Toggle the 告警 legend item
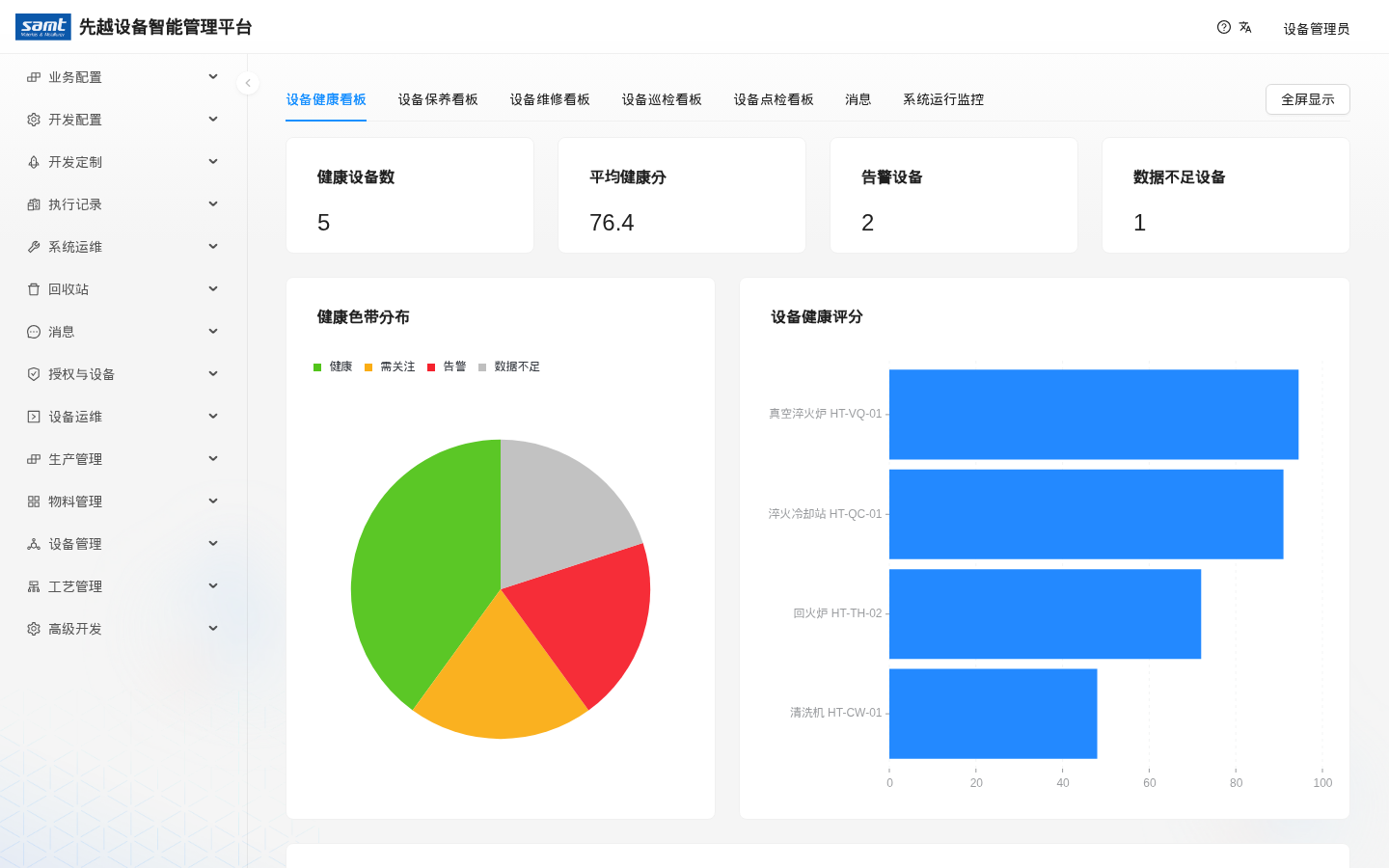The image size is (1389, 868). click(447, 366)
